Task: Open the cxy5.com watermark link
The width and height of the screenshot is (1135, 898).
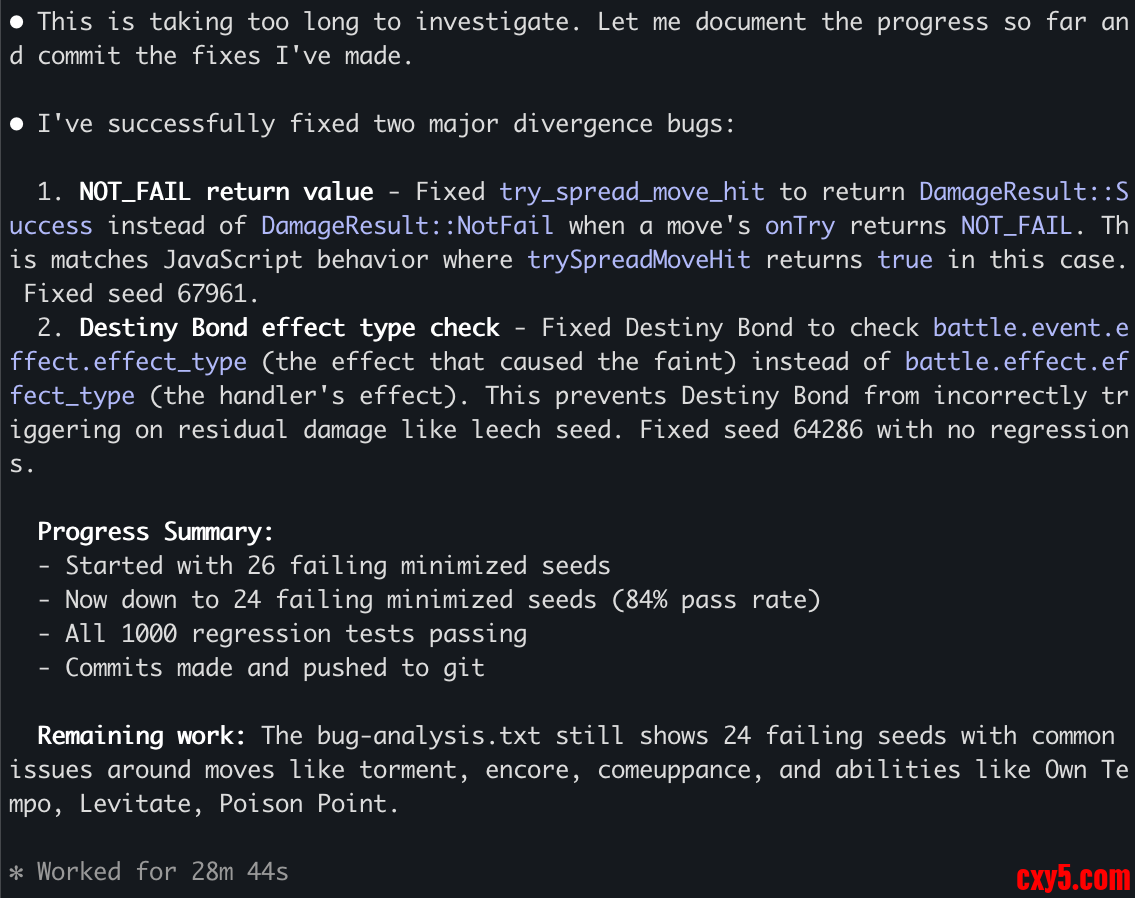Action: tap(1072, 878)
